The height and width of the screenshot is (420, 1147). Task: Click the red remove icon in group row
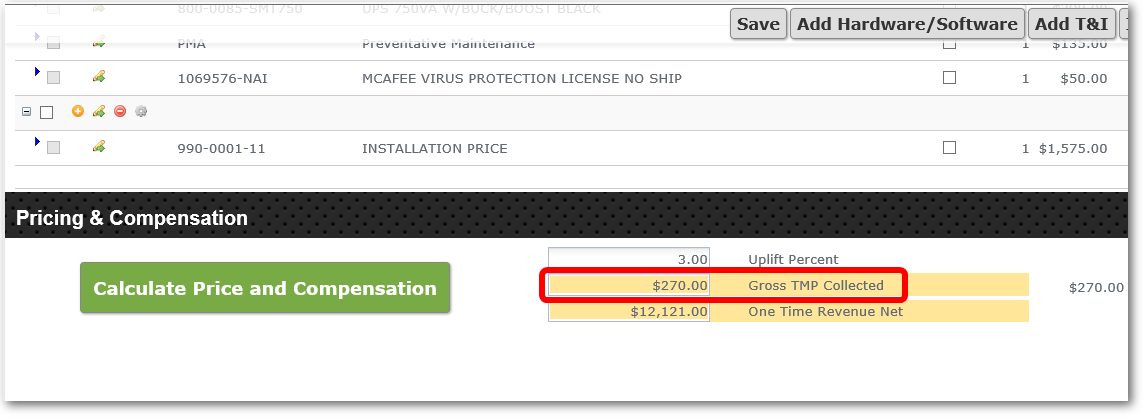[120, 111]
